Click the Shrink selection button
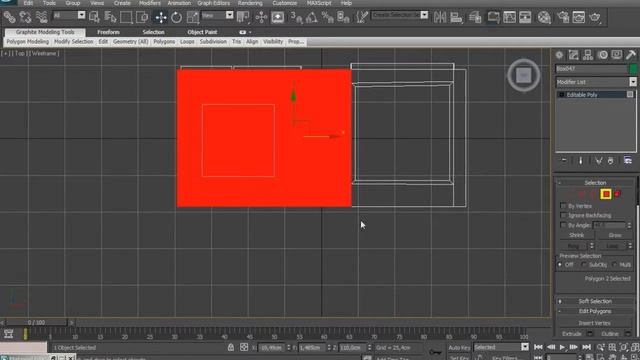The height and width of the screenshot is (360, 640). pyautogui.click(x=576, y=235)
